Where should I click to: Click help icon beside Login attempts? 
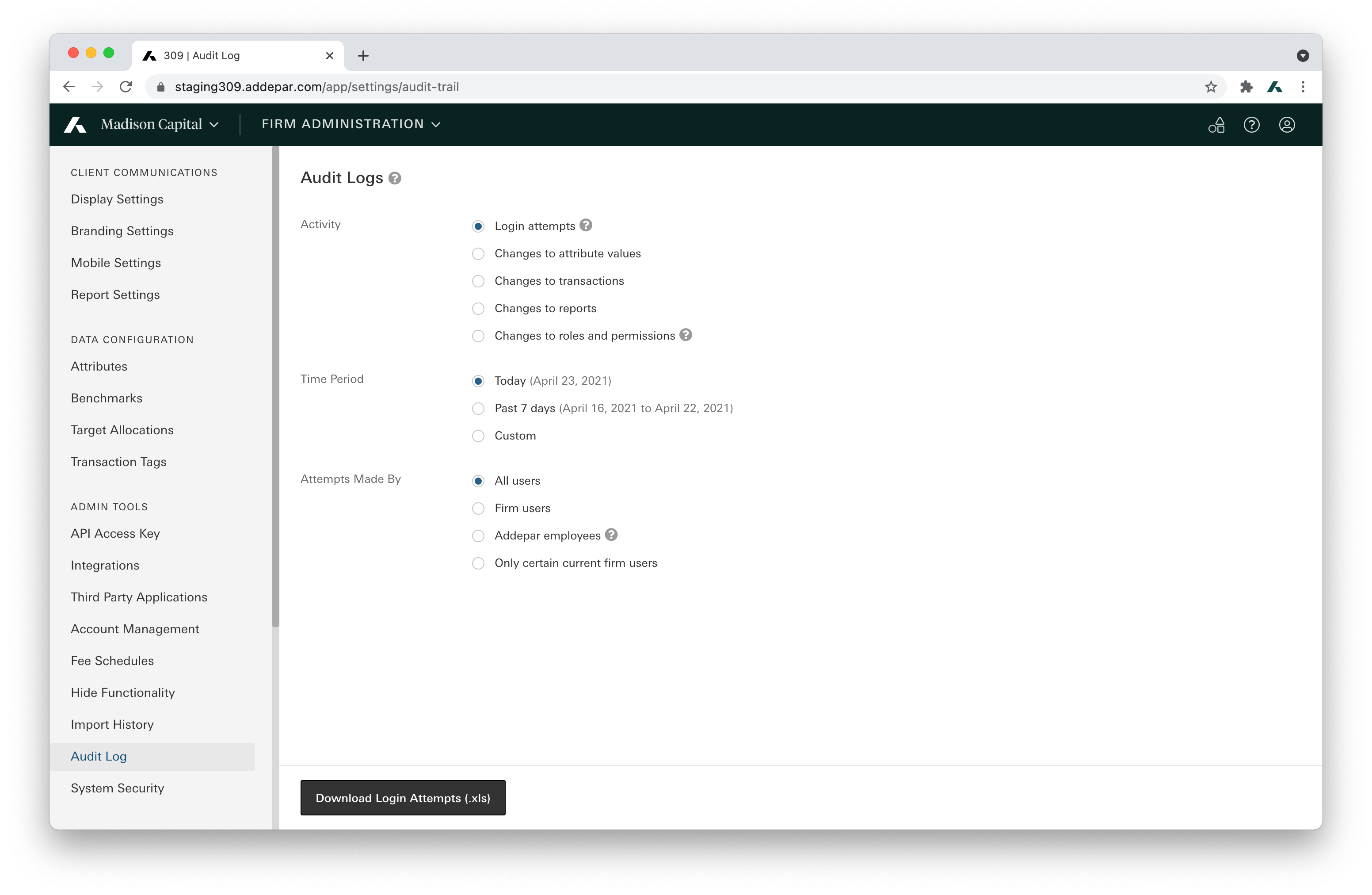(586, 226)
